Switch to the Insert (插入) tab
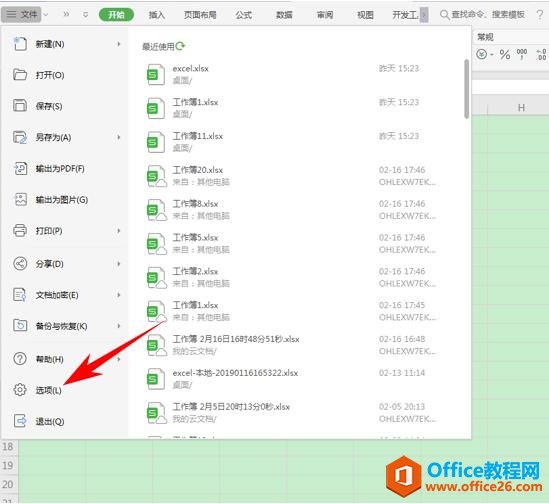549x504 pixels. click(157, 15)
